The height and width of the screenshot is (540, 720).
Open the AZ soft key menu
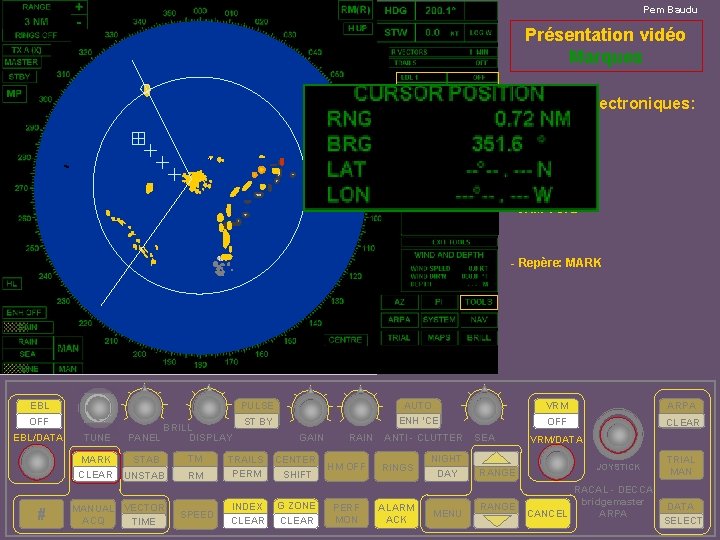(x=399, y=302)
